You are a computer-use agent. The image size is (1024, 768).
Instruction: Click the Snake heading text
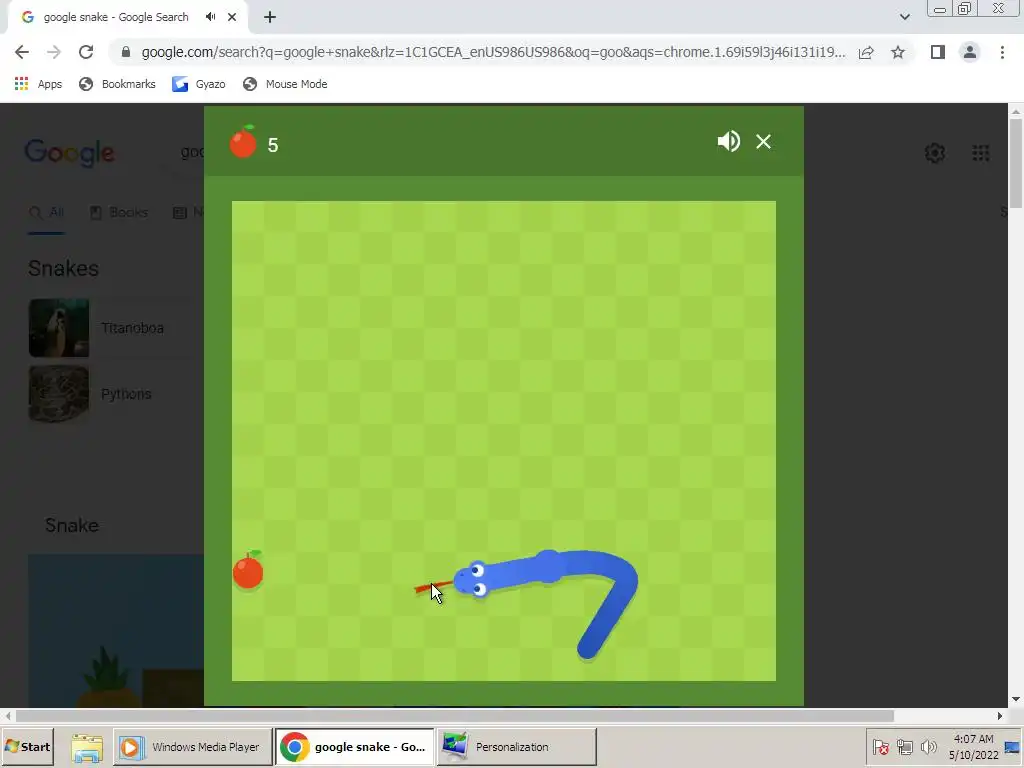click(72, 525)
